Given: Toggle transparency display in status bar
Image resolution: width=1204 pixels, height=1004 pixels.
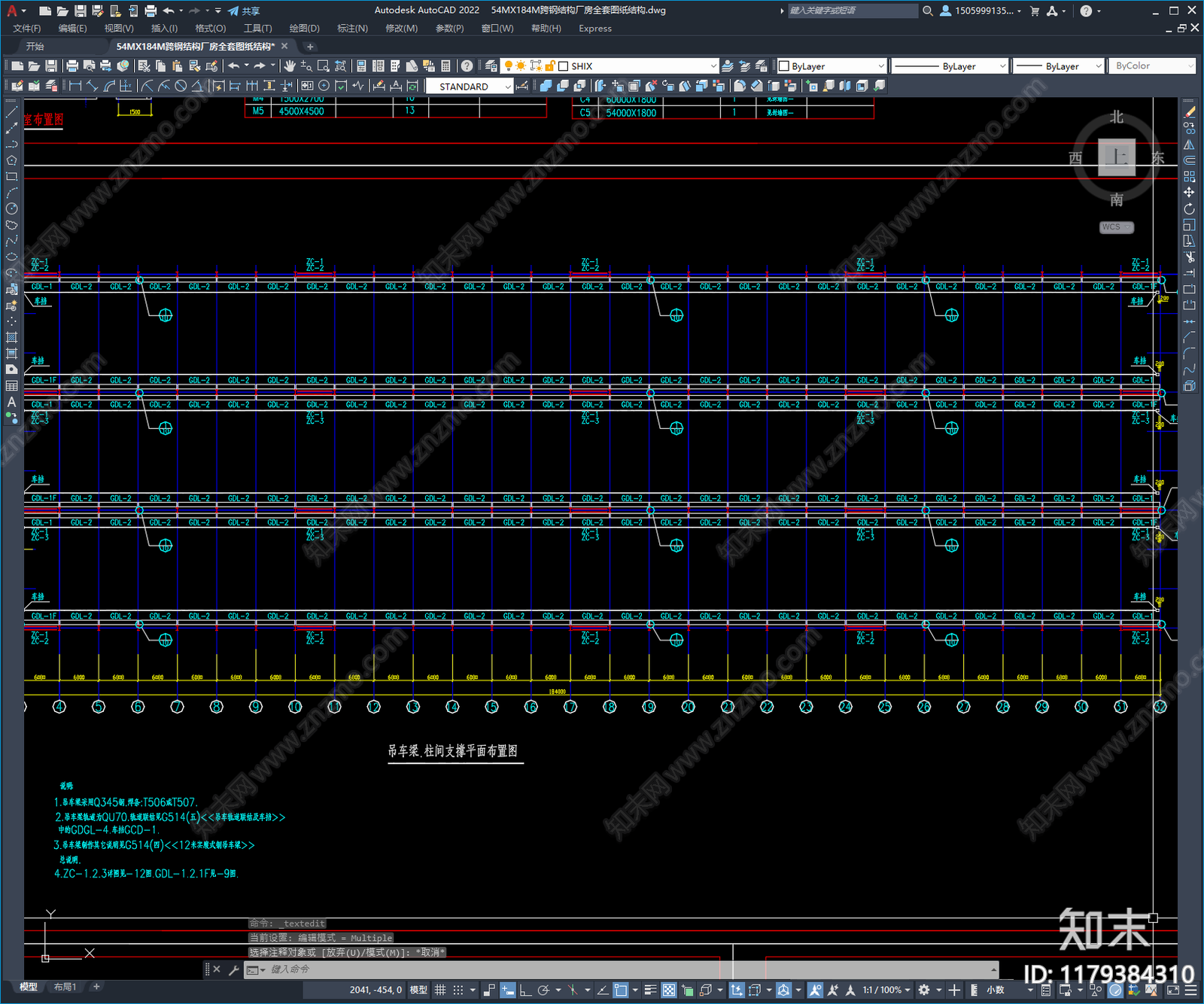Looking at the screenshot, I should point(669,990).
